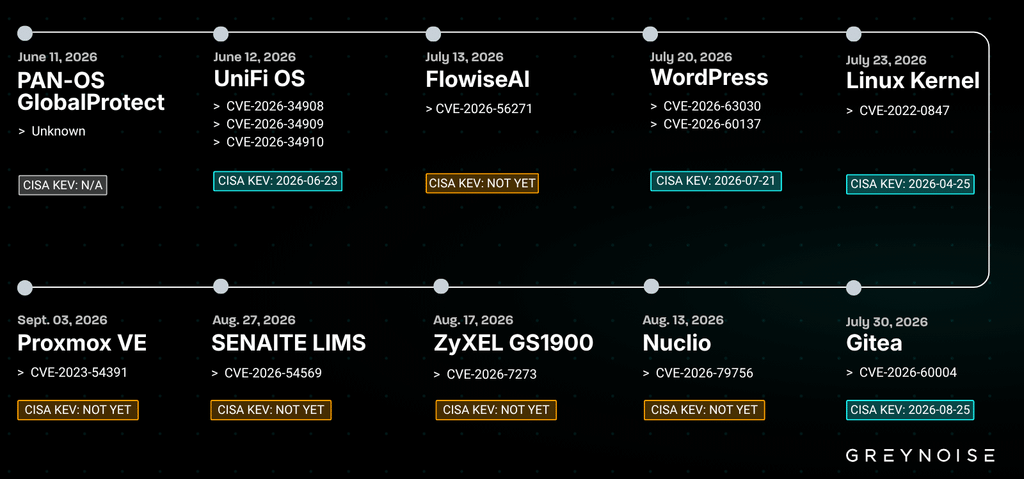The width and height of the screenshot is (1024, 479).
Task: Select the FlowiseAI heading
Action: tap(477, 80)
